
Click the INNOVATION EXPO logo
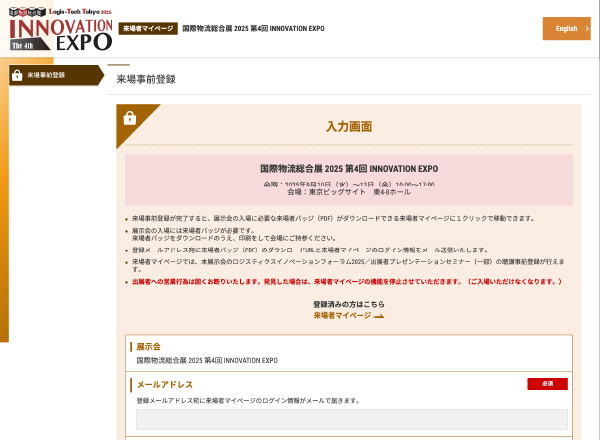click(60, 29)
